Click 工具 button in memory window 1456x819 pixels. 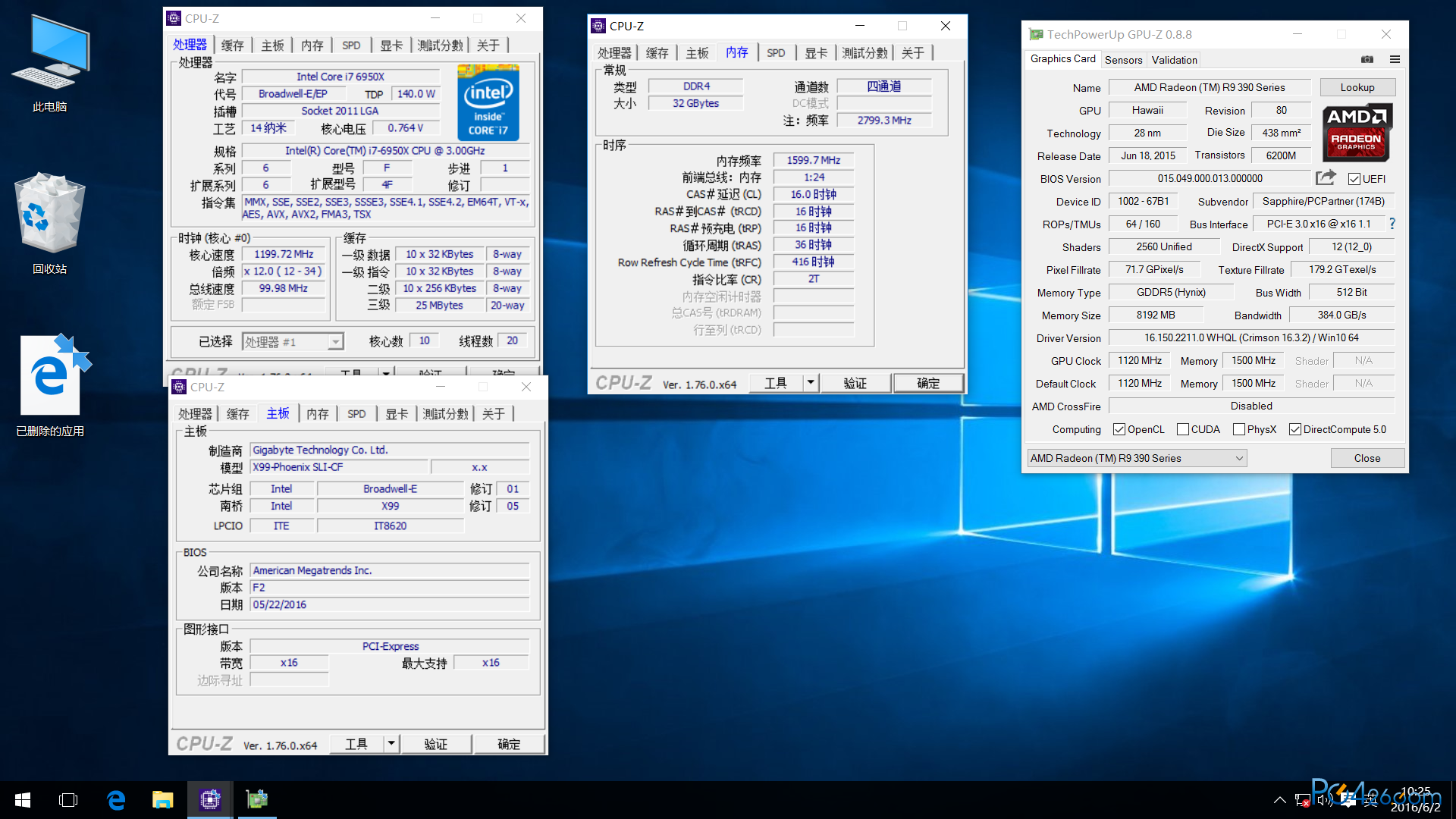click(776, 383)
